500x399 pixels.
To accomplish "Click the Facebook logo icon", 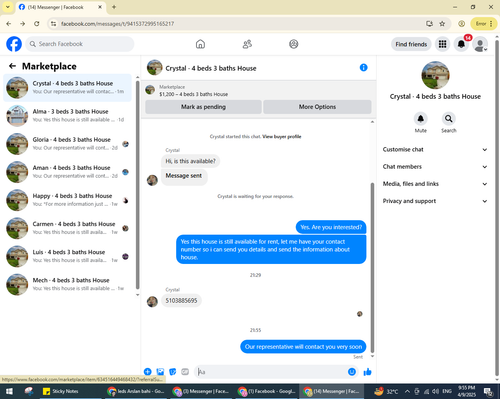I will click(x=14, y=44).
